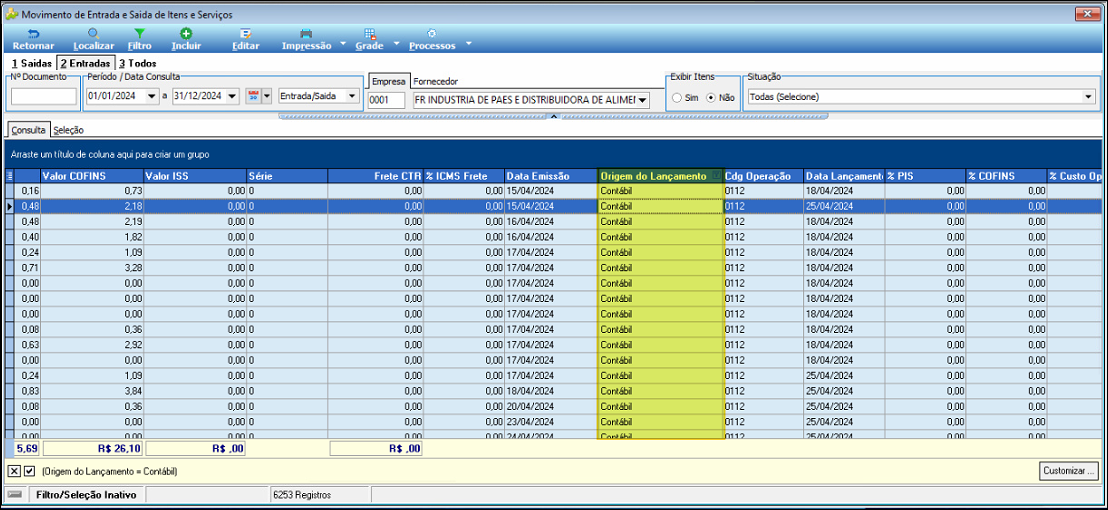
Task: Click the Empresa code field 0001
Action: 387,100
